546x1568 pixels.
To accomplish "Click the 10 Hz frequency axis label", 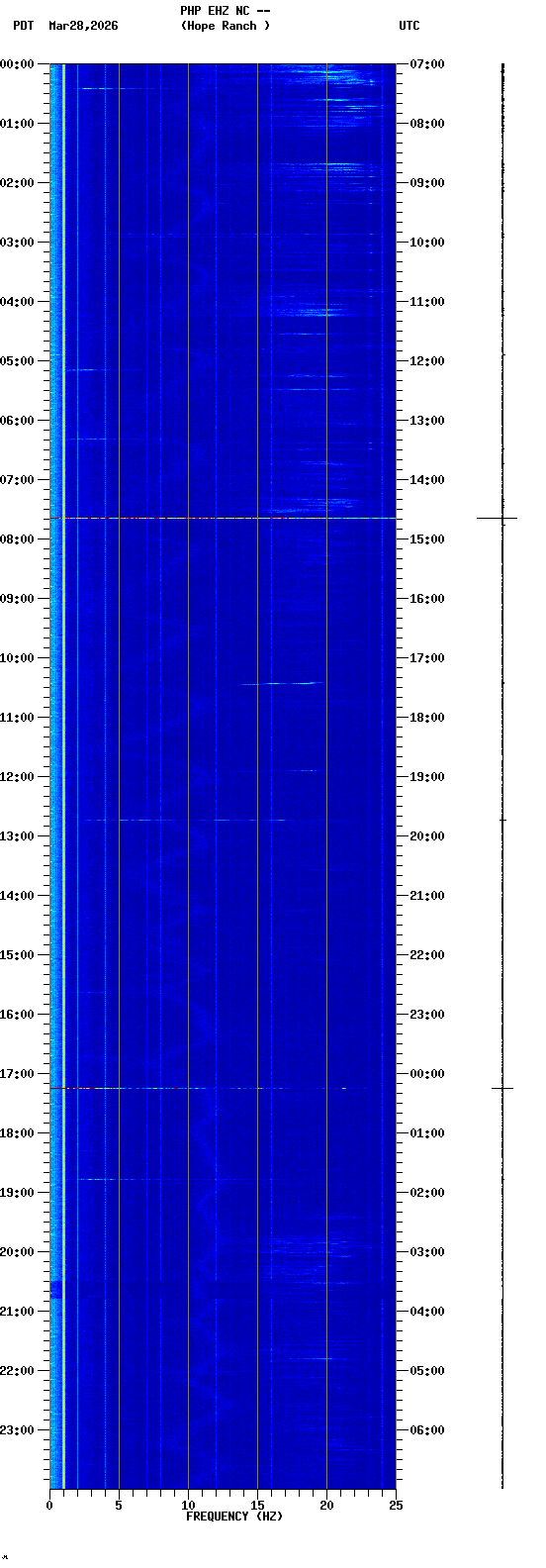I will [188, 1506].
